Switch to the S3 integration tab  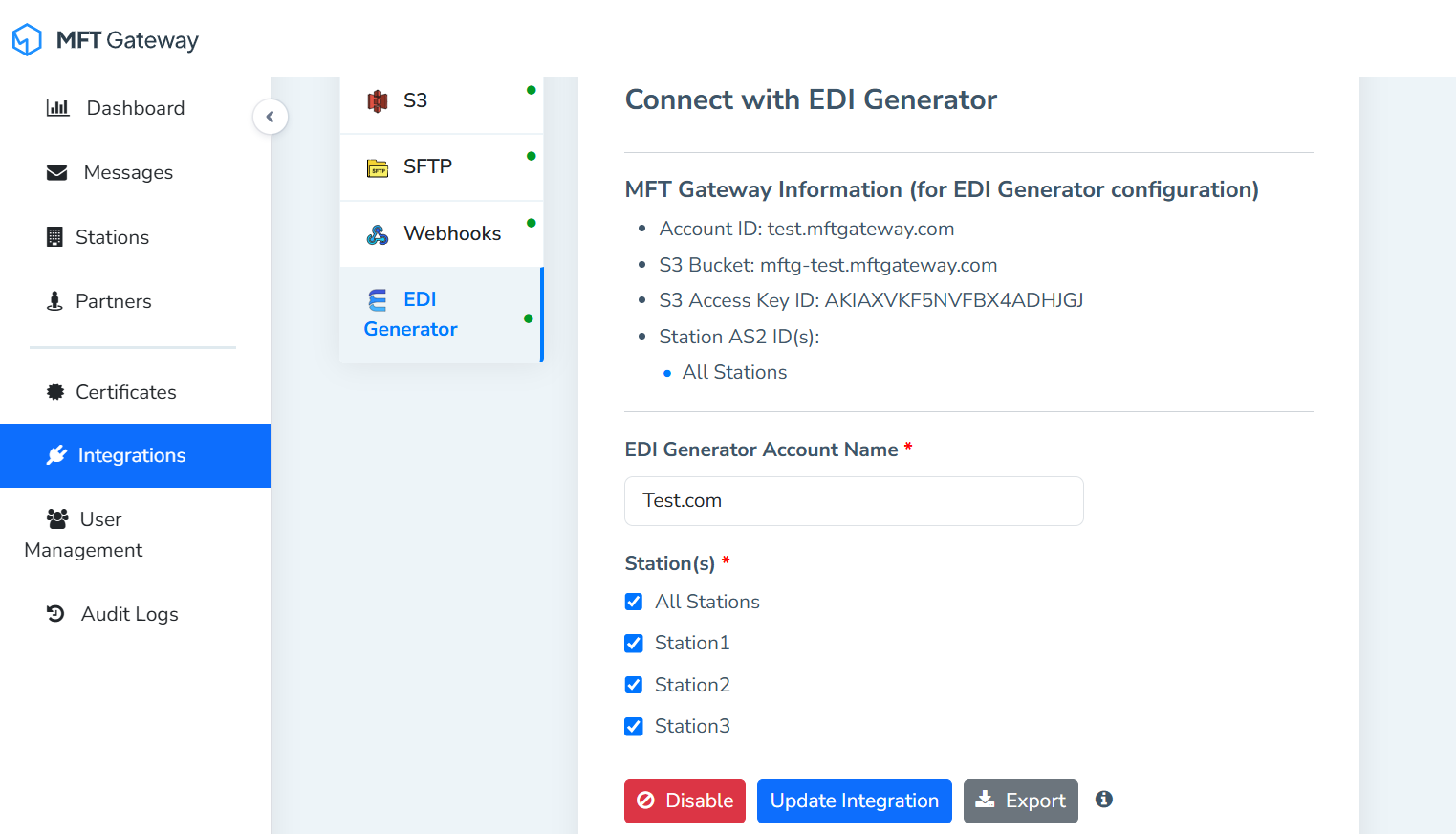(442, 101)
